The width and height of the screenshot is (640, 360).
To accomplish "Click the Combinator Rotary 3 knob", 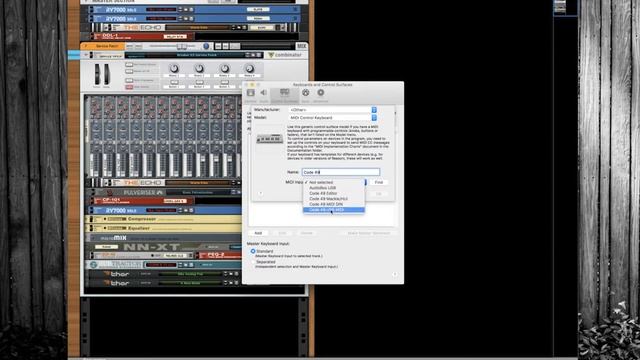I will tap(225, 69).
